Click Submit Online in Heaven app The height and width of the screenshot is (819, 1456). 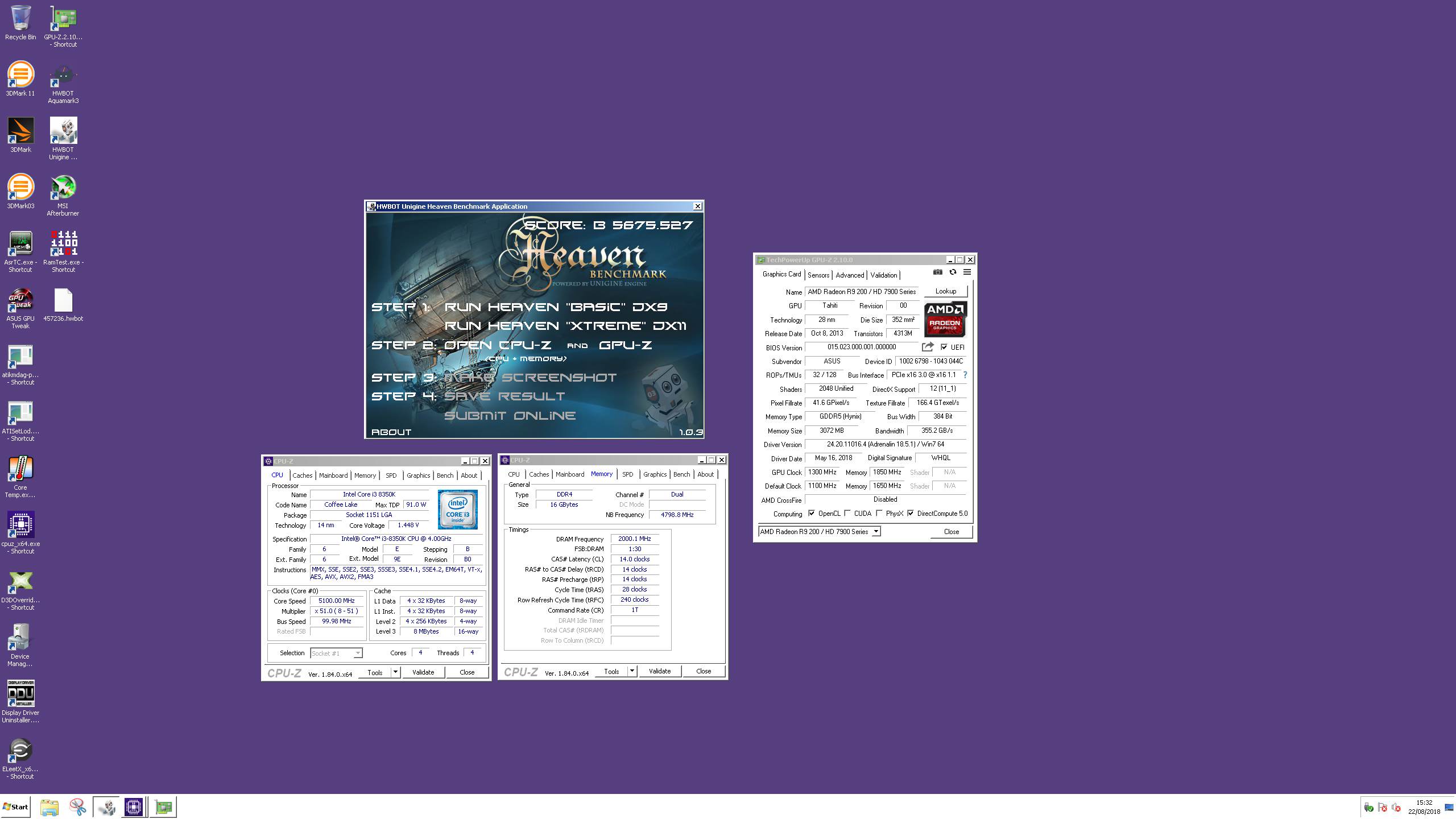(x=510, y=416)
